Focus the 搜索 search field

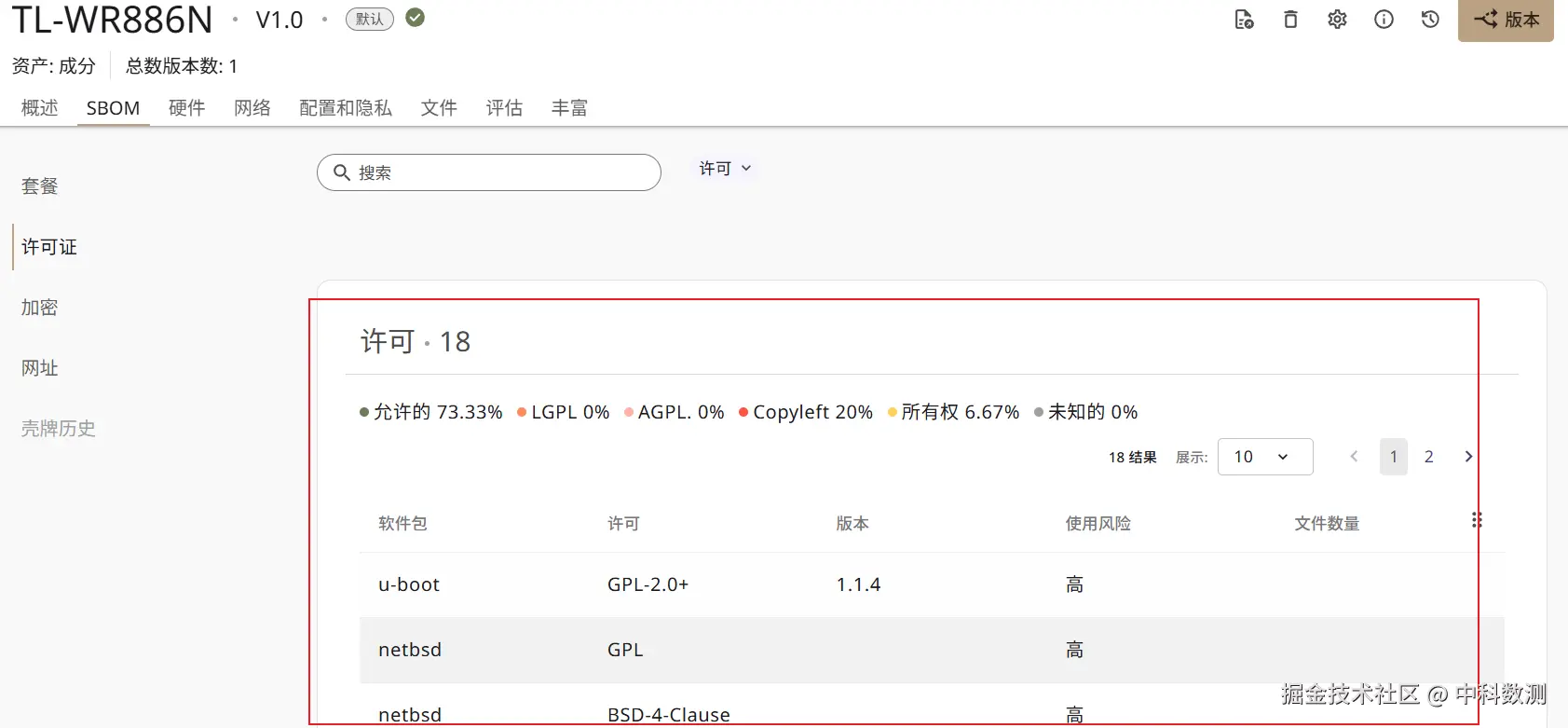(x=489, y=172)
